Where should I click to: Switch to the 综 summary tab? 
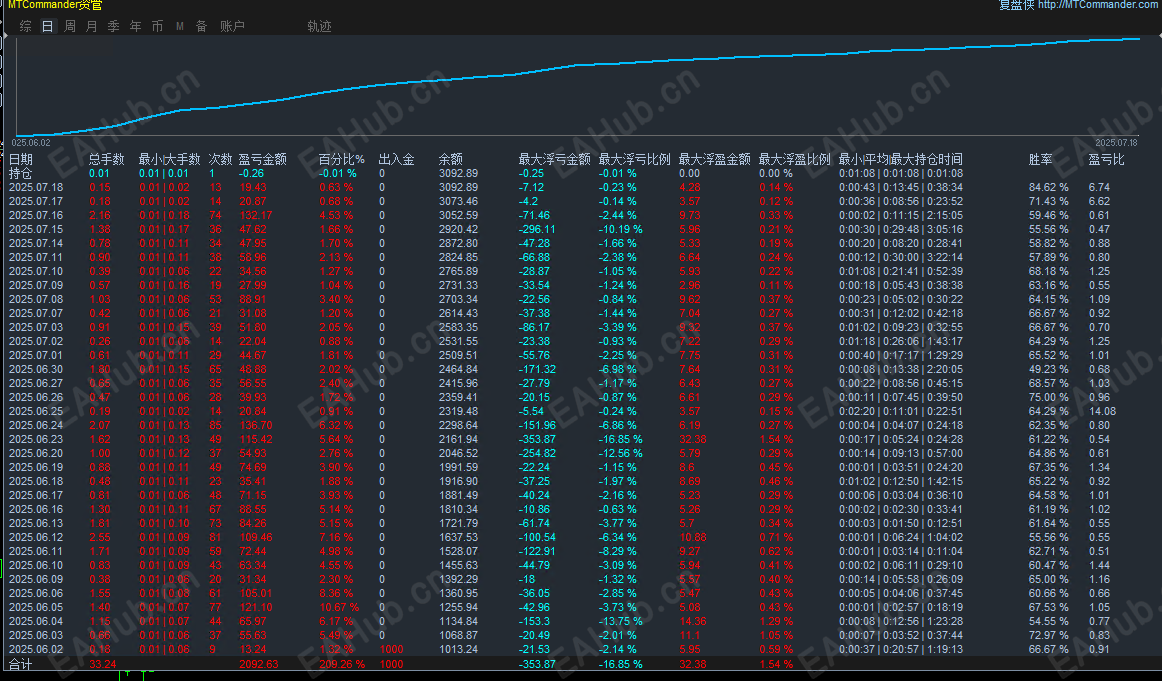(26, 26)
